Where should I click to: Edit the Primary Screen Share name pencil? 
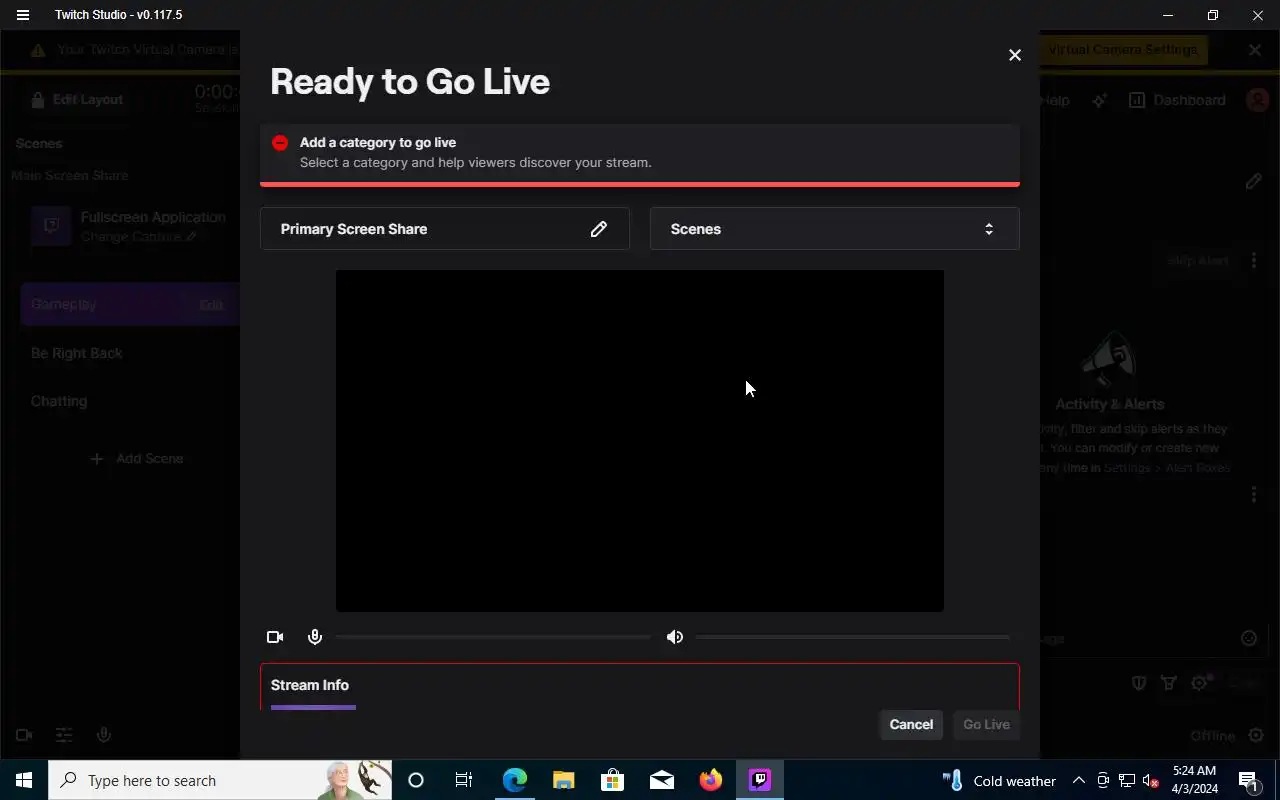[598, 229]
